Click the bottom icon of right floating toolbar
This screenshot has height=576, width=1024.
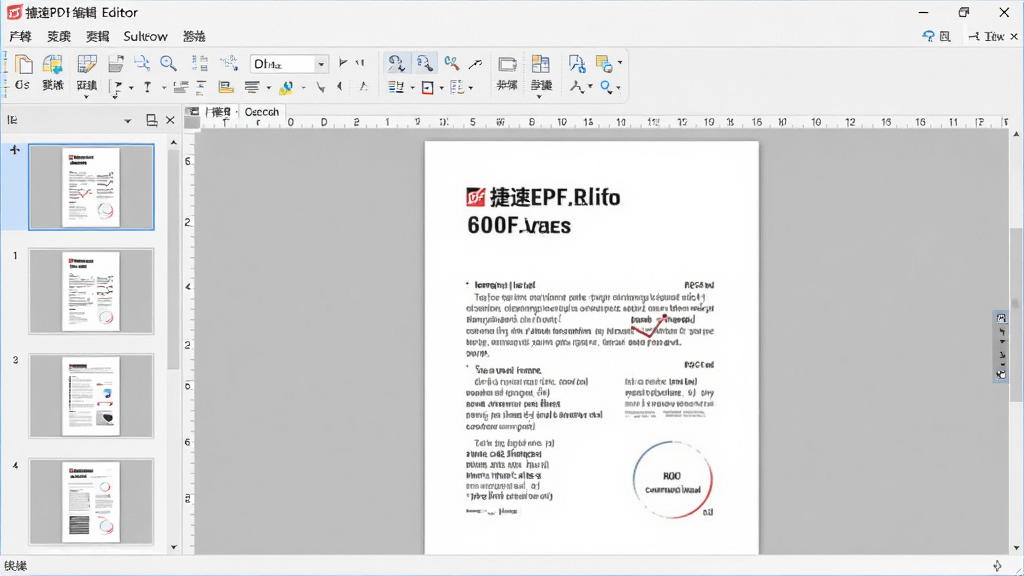1001,374
